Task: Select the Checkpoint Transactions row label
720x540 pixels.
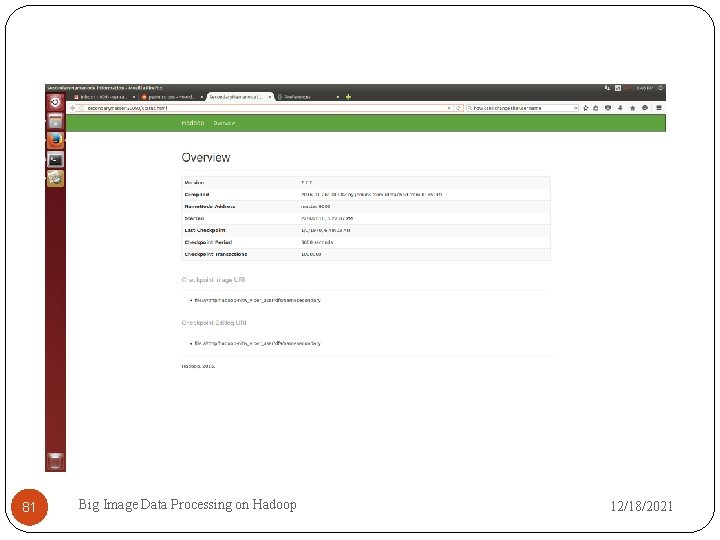Action: pos(216,254)
